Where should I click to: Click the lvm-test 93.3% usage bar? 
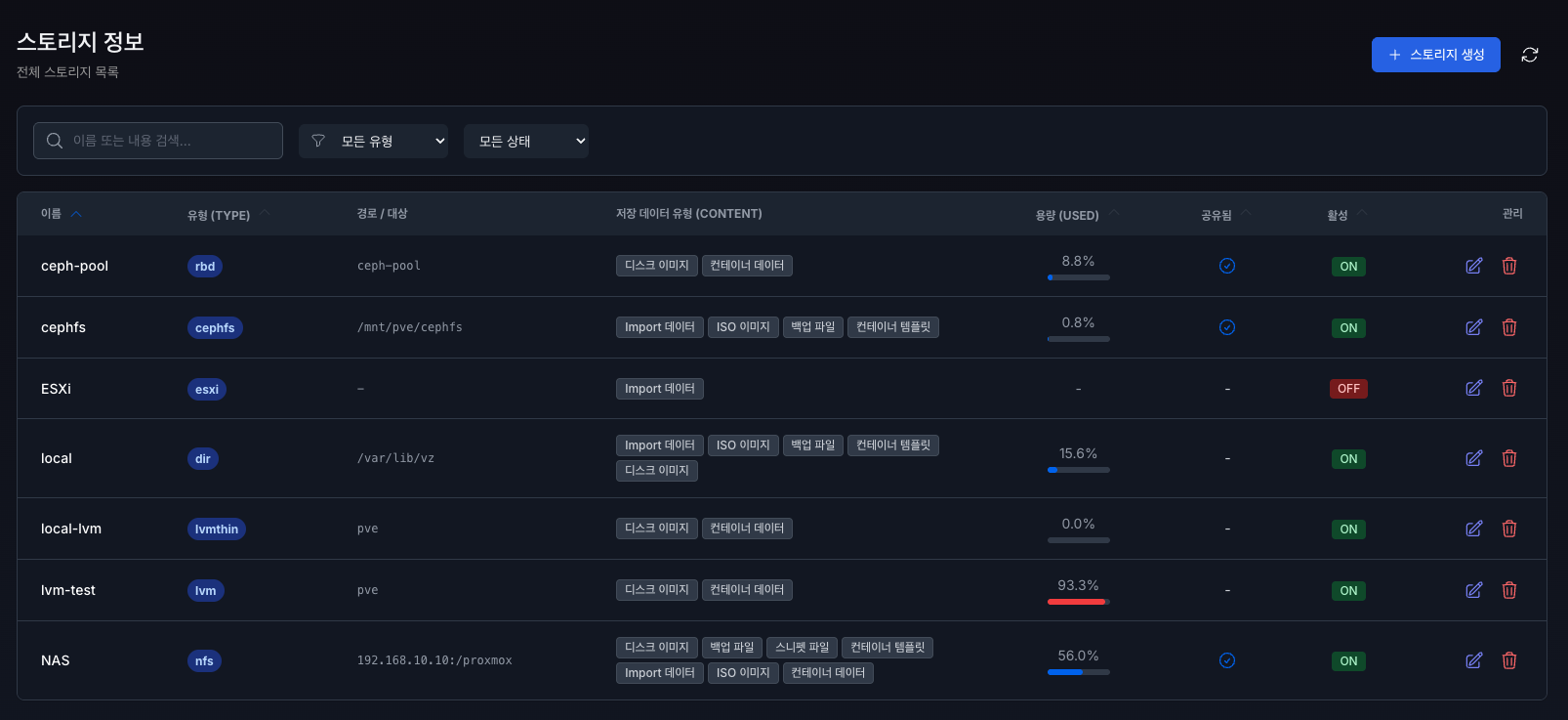(x=1078, y=602)
